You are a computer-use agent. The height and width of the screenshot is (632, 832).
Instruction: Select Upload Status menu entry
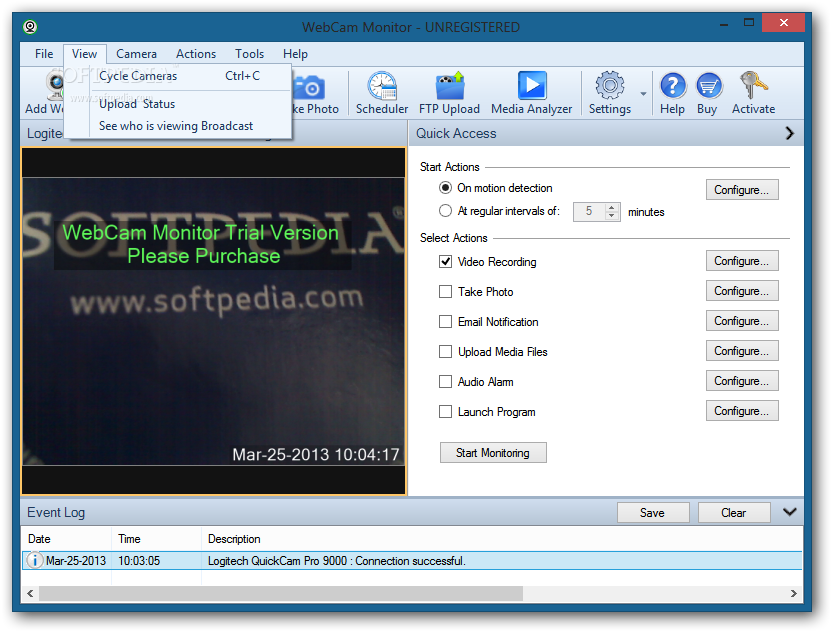[x=179, y=103]
